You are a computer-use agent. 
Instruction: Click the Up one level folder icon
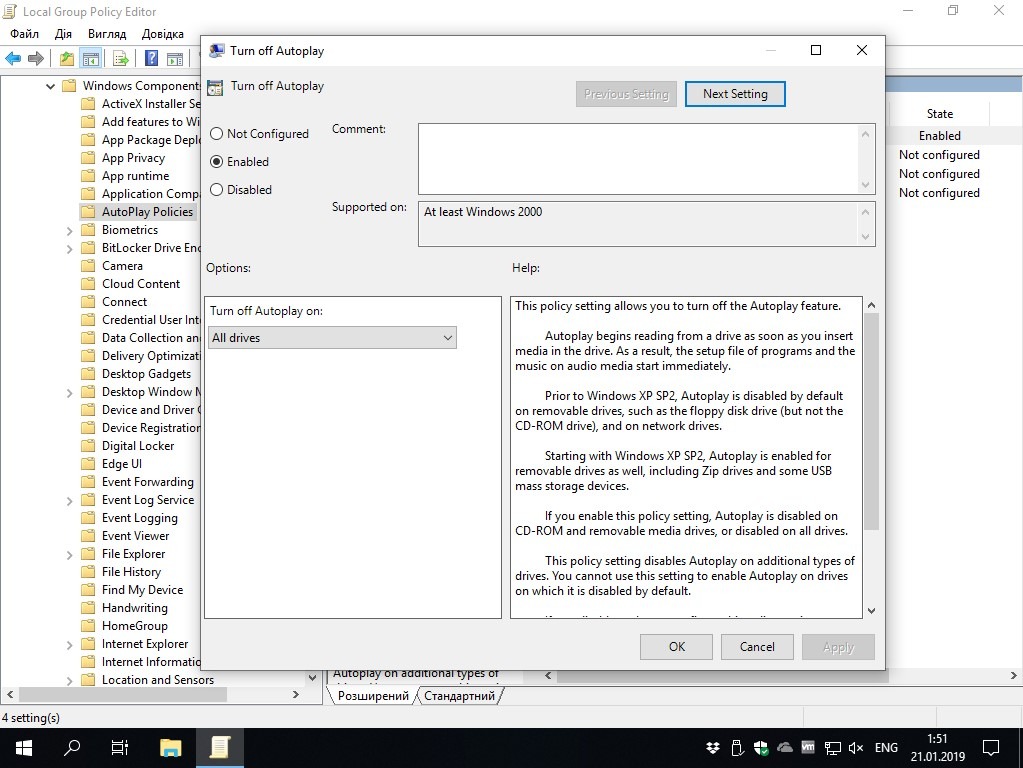[x=67, y=59]
